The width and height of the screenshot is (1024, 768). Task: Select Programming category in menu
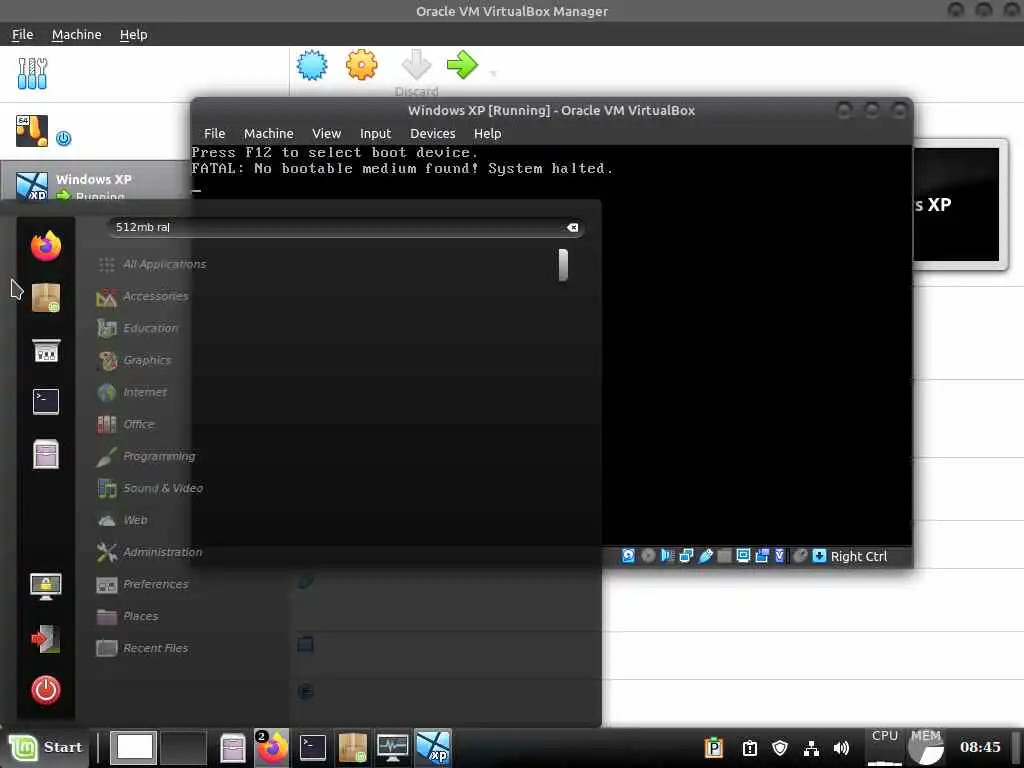coord(146,456)
